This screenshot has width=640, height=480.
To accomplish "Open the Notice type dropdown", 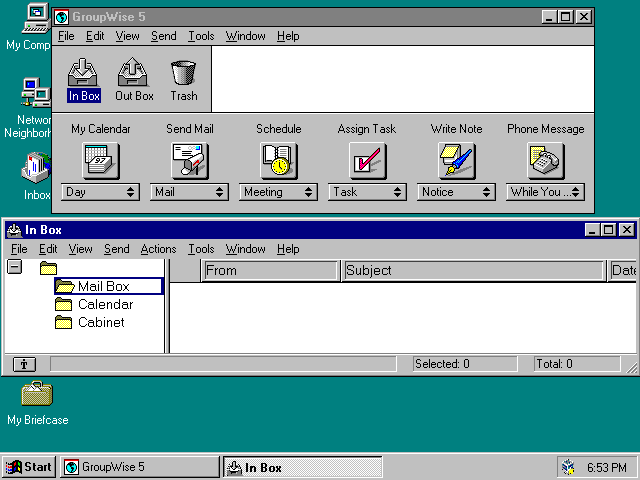I will [456, 192].
